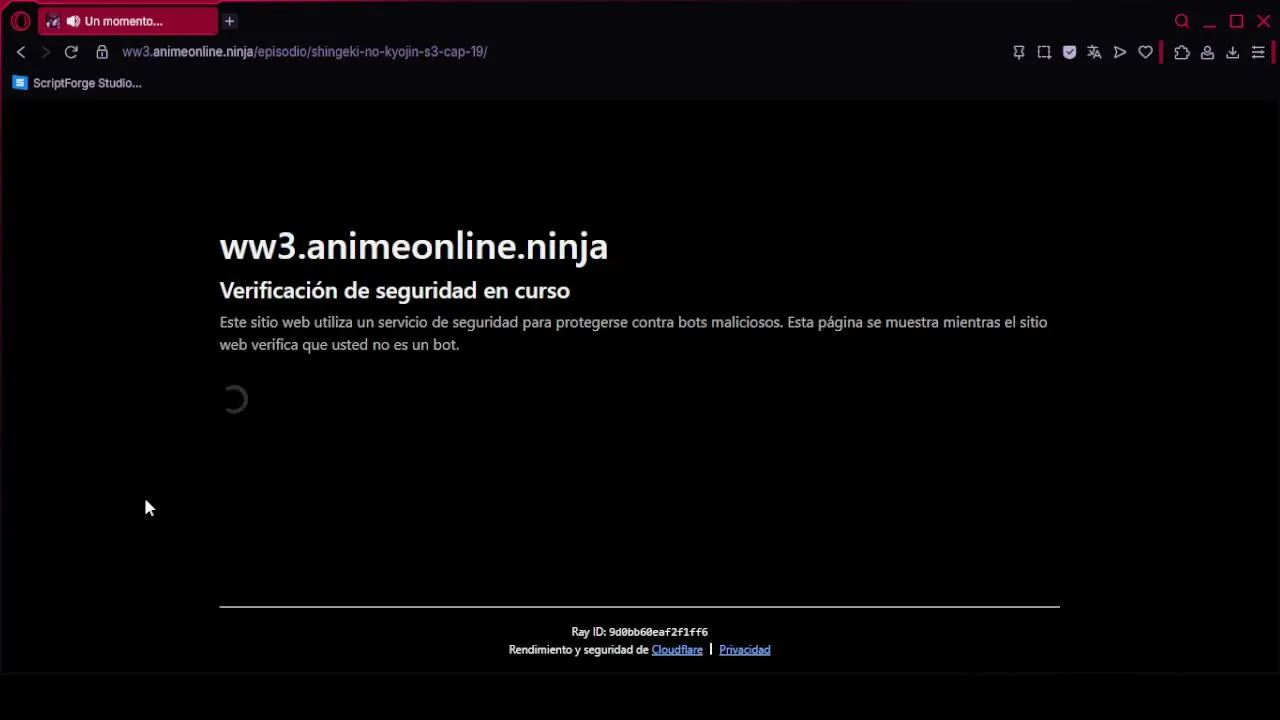
Task: Search open tabs with the magnifier icon
Action: [x=1182, y=21]
